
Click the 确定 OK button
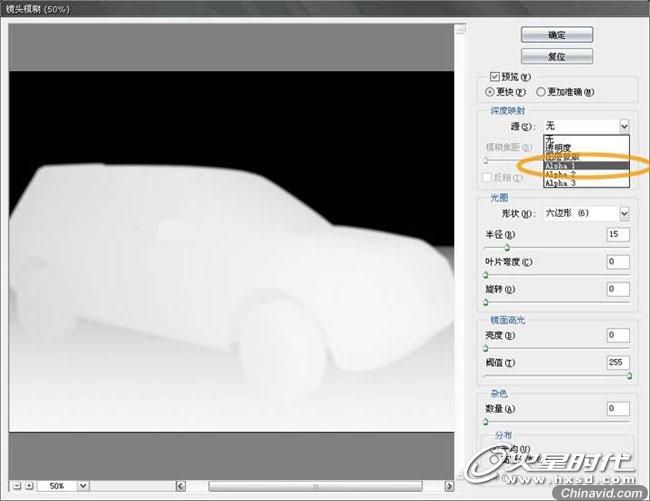[x=557, y=35]
